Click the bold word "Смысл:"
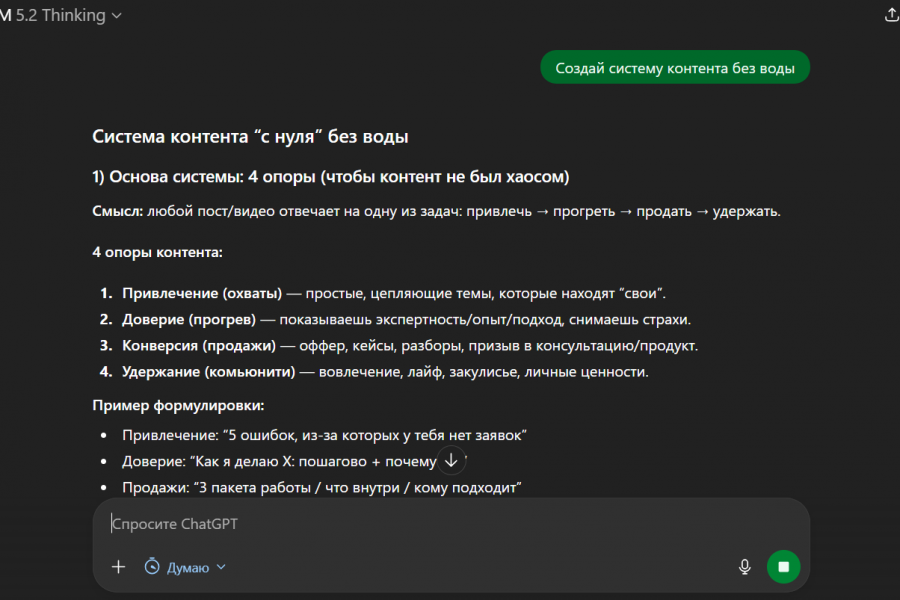Image resolution: width=900 pixels, height=600 pixels. pos(117,212)
